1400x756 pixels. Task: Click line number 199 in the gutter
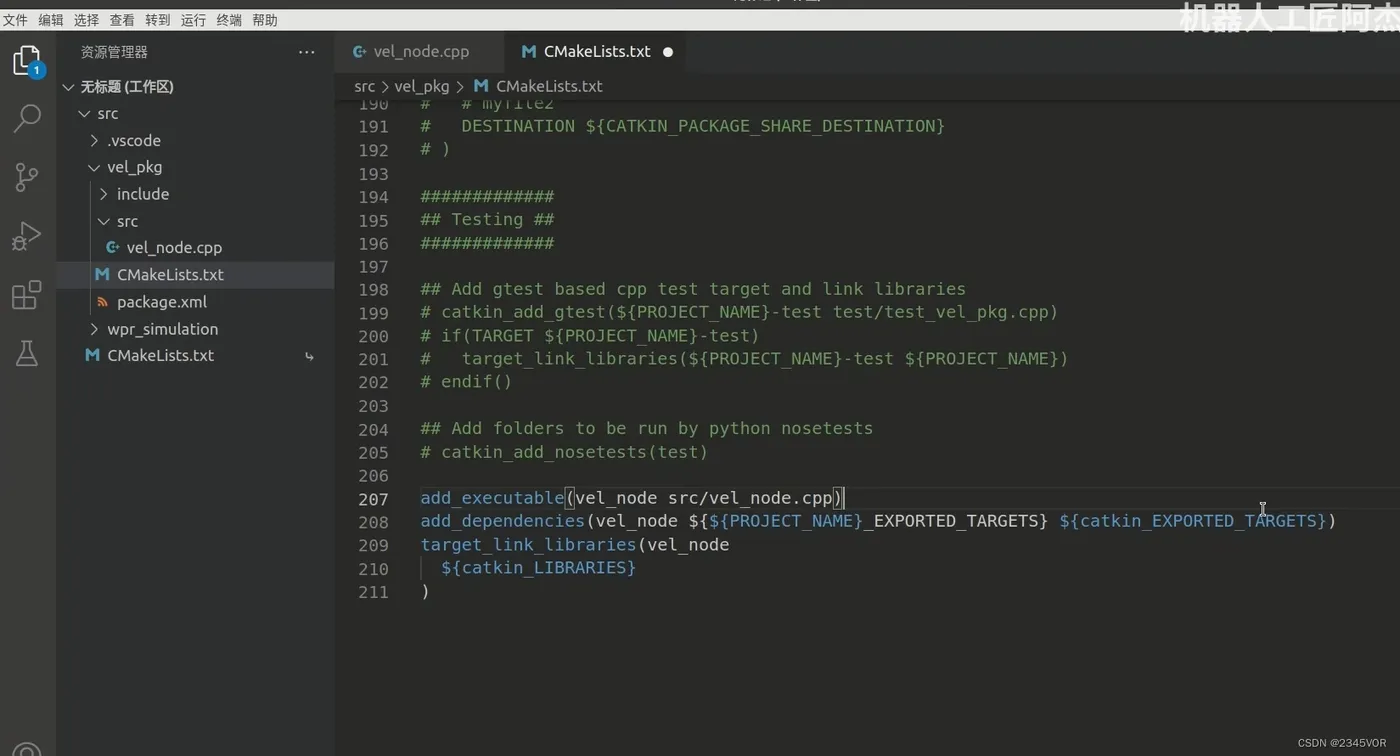[x=373, y=313]
